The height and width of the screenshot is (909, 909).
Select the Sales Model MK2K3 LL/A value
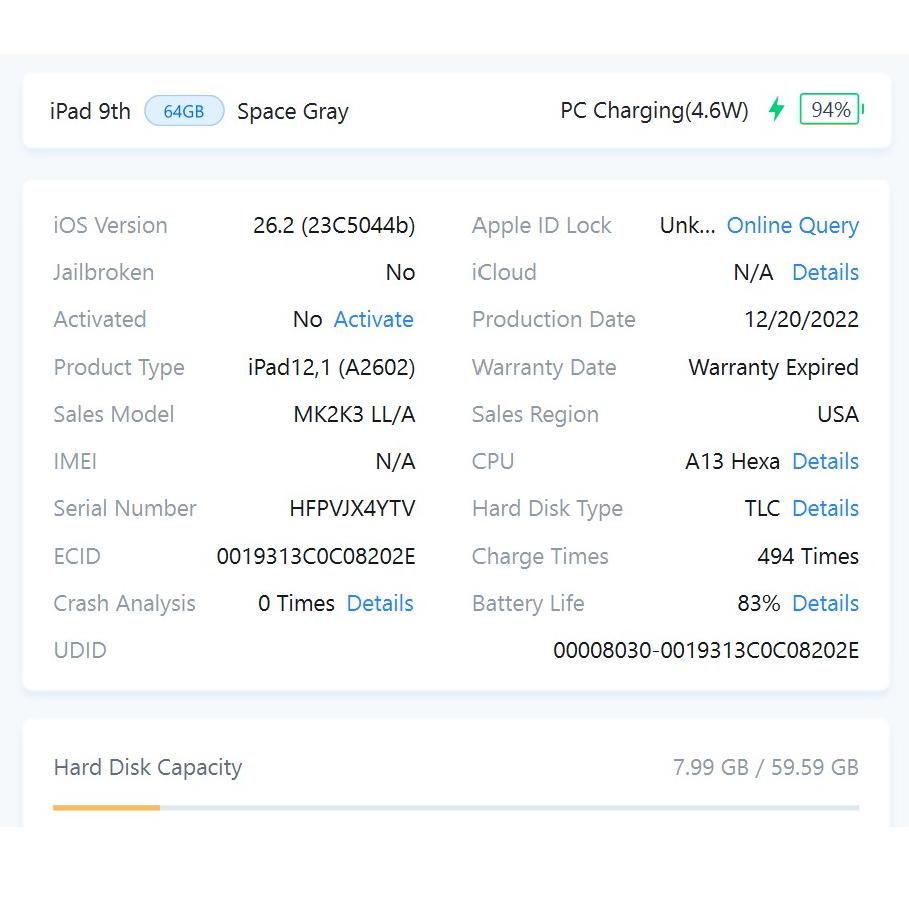coord(354,415)
